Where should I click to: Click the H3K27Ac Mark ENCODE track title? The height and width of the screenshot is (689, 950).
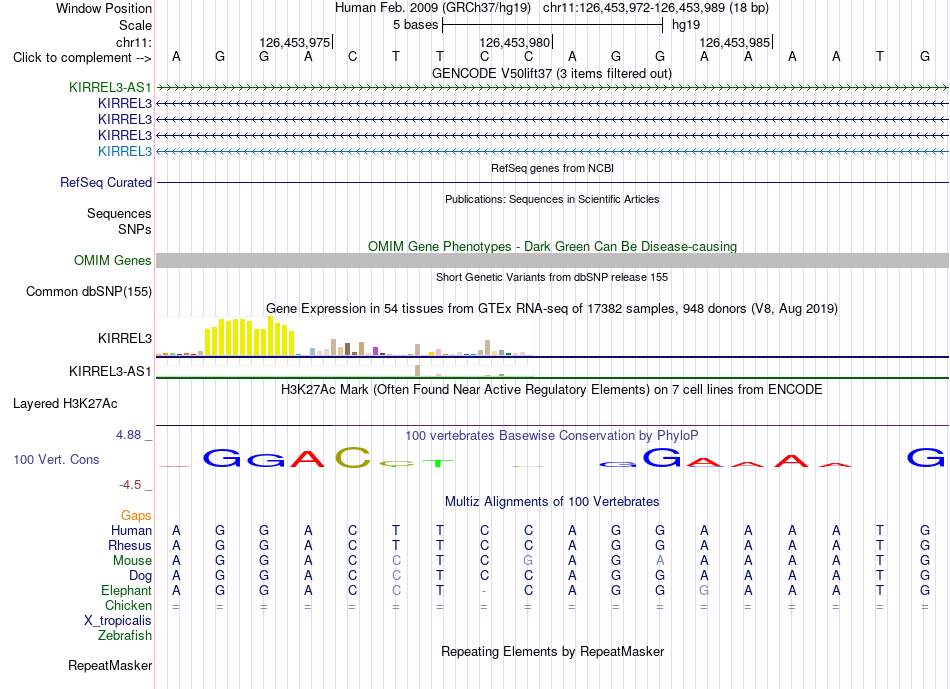point(552,389)
